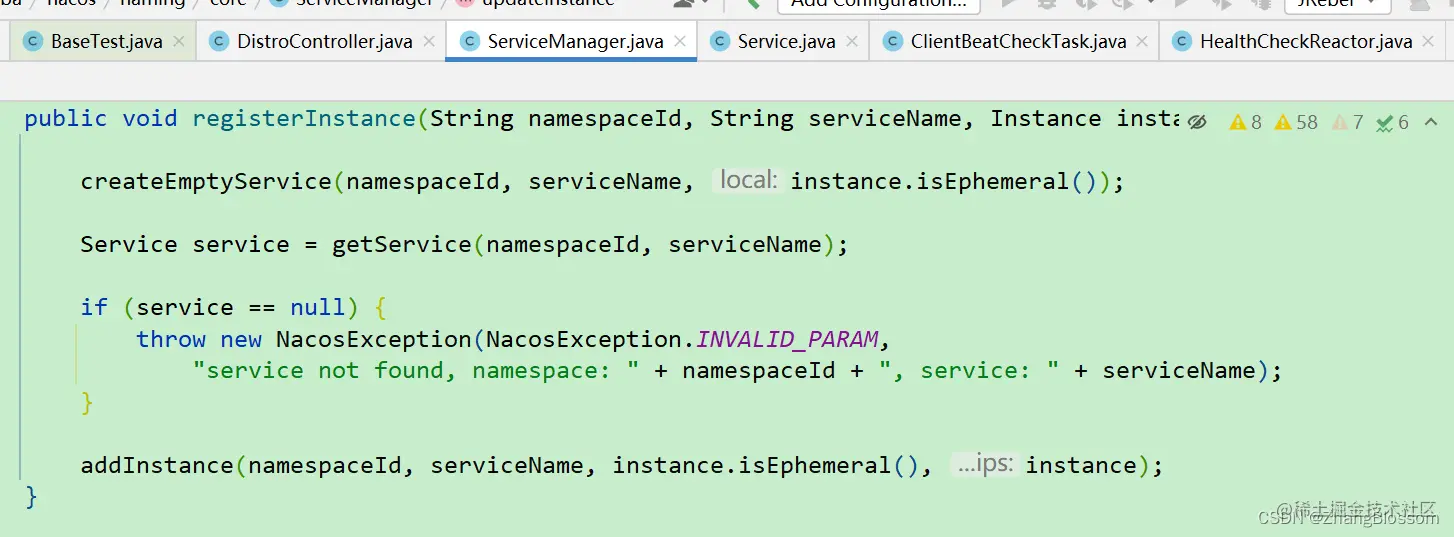Click the 'new' keyword before NacosException
Image resolution: width=1454 pixels, height=537 pixels.
click(241, 339)
